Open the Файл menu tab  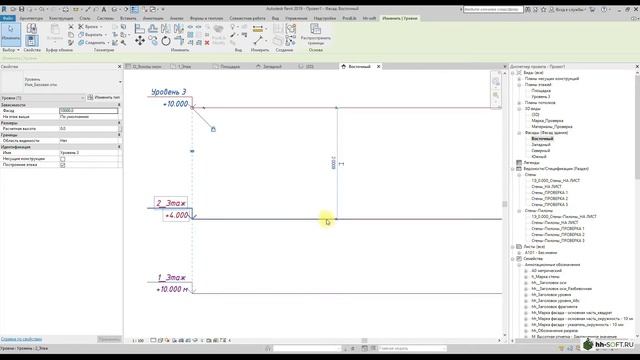tap(8, 18)
